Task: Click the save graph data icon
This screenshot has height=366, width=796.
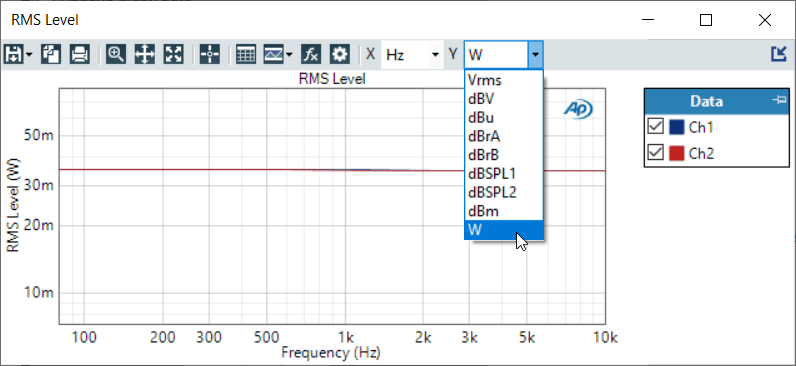Action: pyautogui.click(x=13, y=54)
